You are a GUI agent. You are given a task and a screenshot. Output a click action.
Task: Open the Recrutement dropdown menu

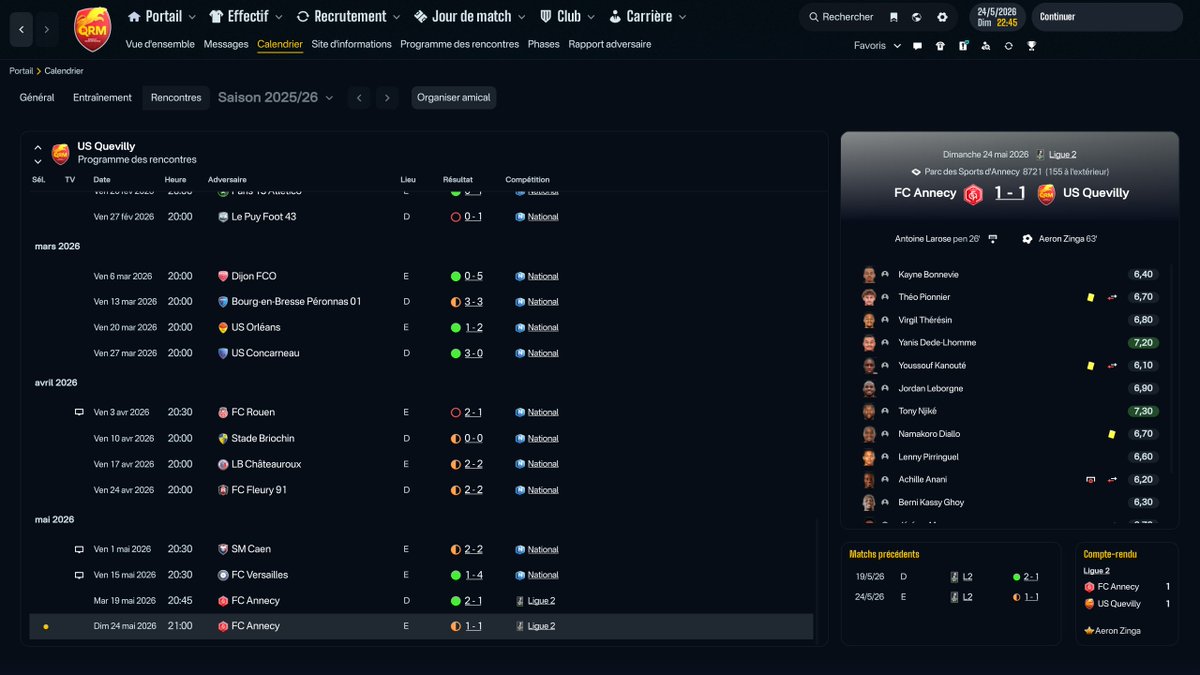click(348, 16)
